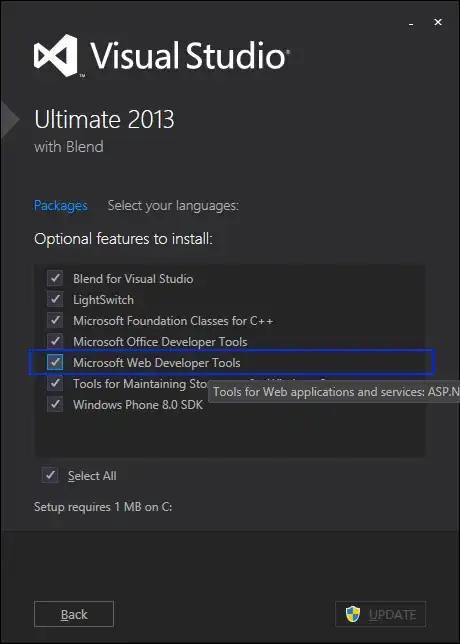Open the Packages tab

[x=60, y=205]
